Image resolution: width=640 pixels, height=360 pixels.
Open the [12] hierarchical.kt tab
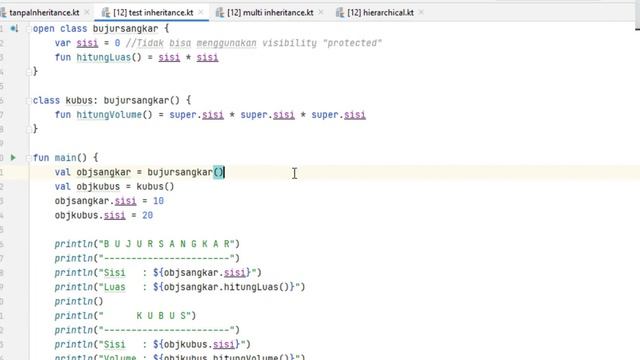coord(380,13)
